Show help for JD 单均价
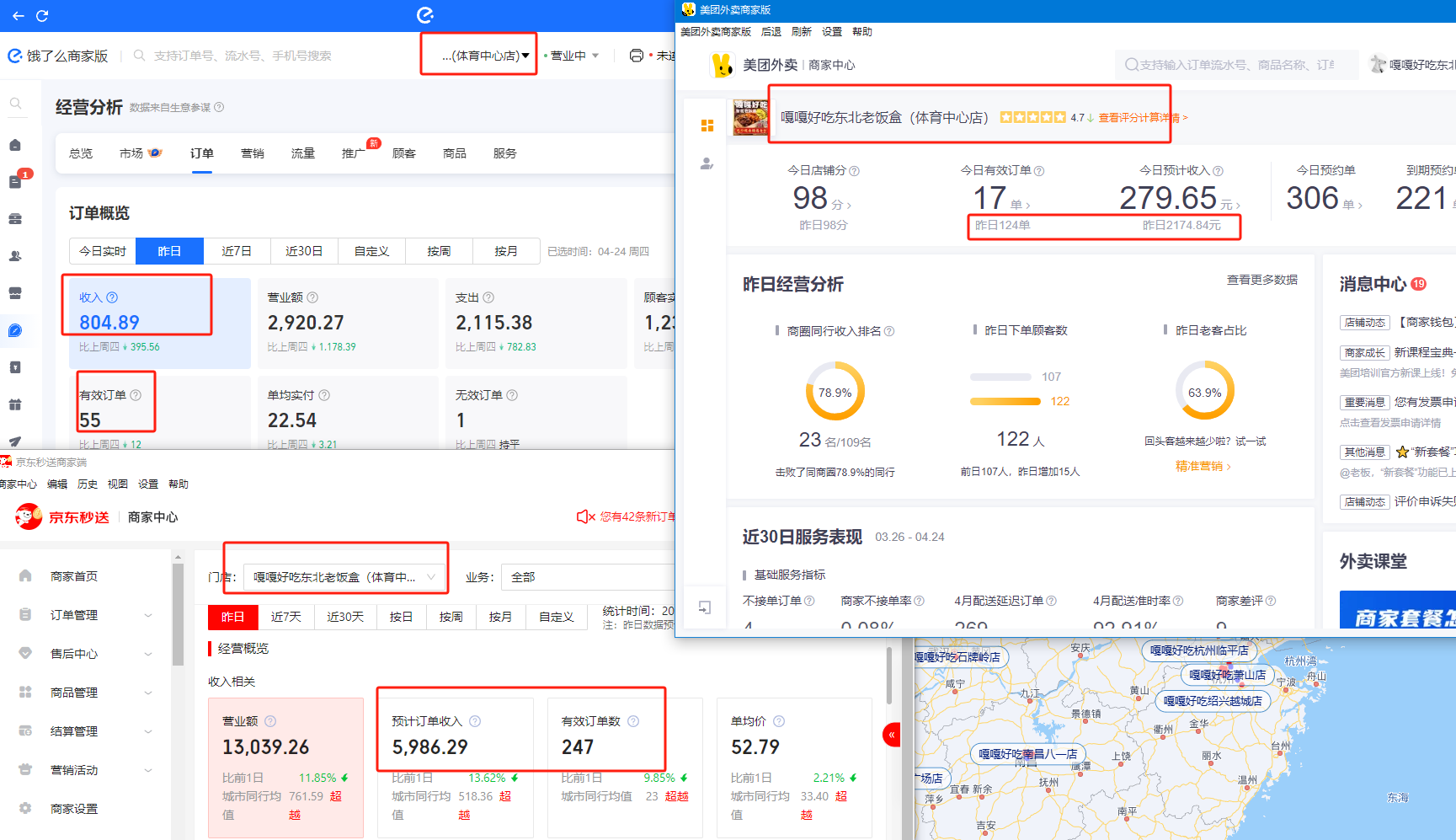Screen dimensions: 1456x840 779,721
